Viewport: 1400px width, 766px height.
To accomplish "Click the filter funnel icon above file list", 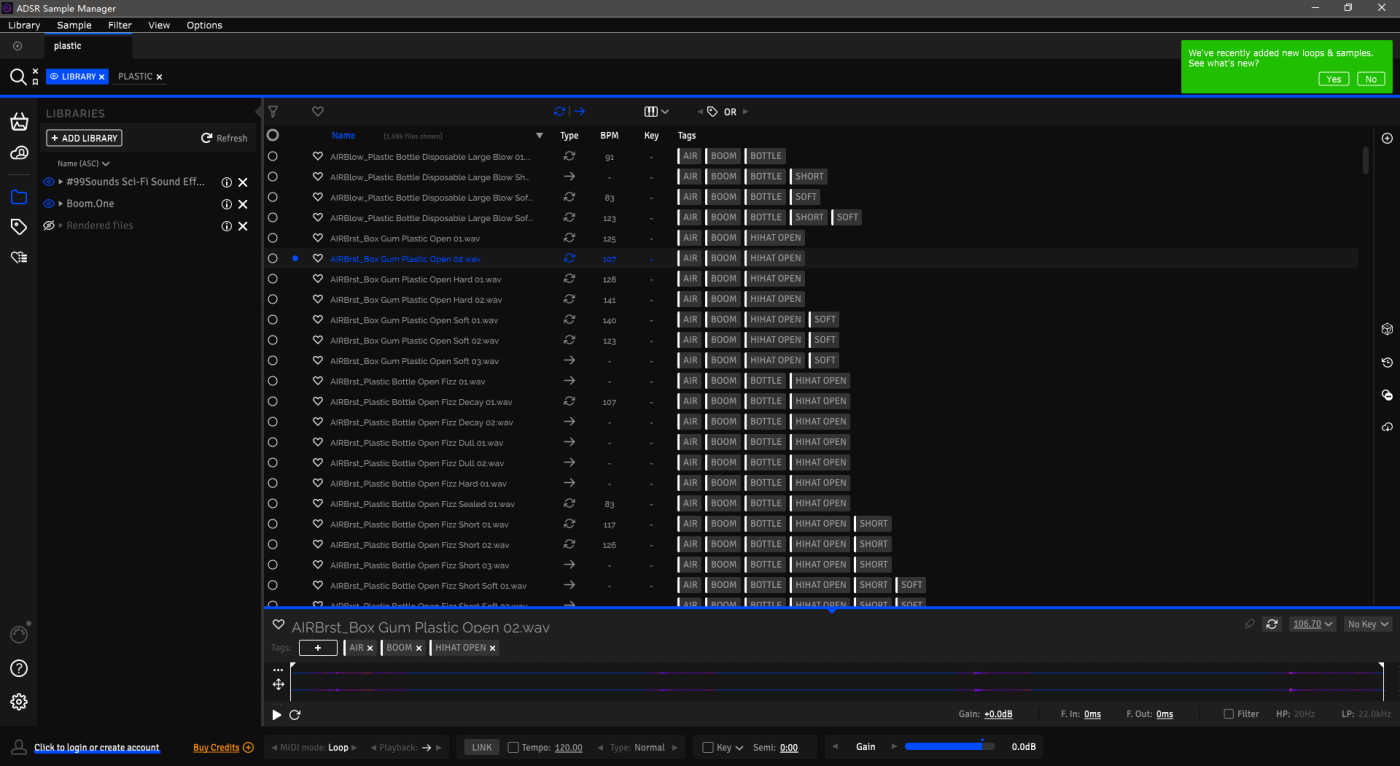I will (x=273, y=112).
